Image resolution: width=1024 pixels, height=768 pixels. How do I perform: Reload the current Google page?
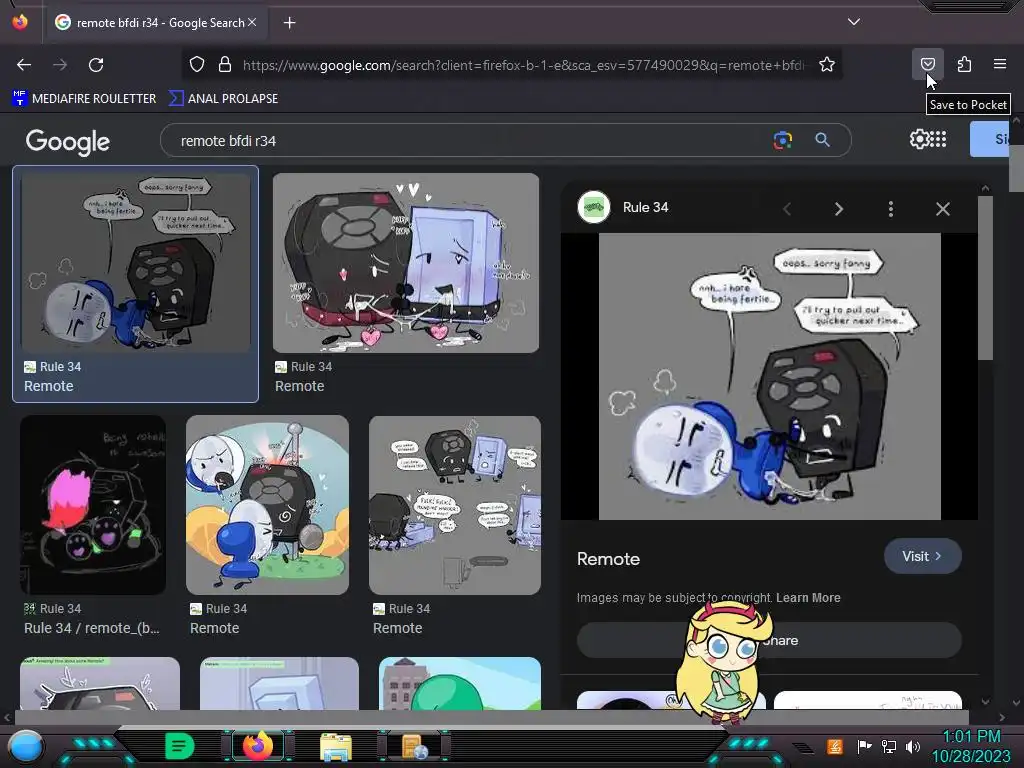[x=96, y=65]
